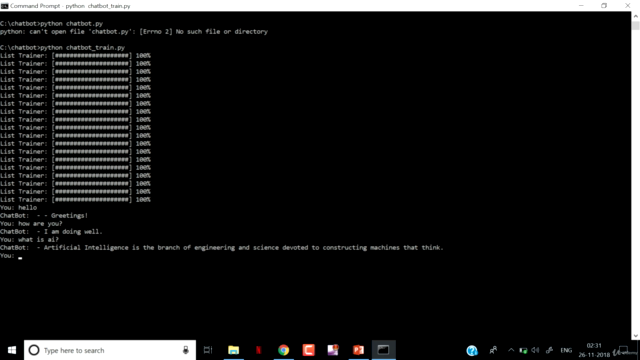Switch to PowerPoint in the taskbar

(358, 350)
